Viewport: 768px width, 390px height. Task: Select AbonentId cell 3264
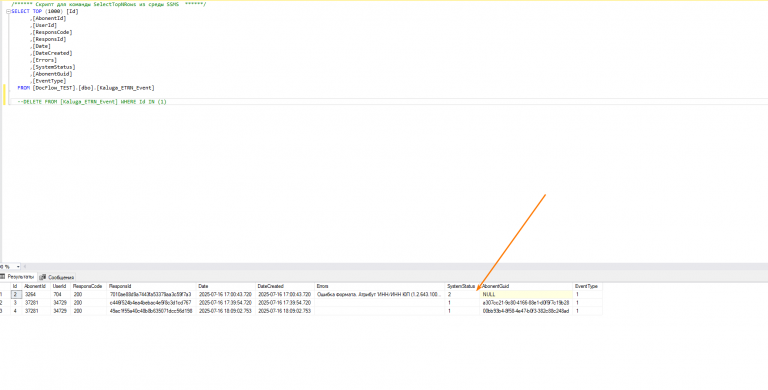coord(36,295)
